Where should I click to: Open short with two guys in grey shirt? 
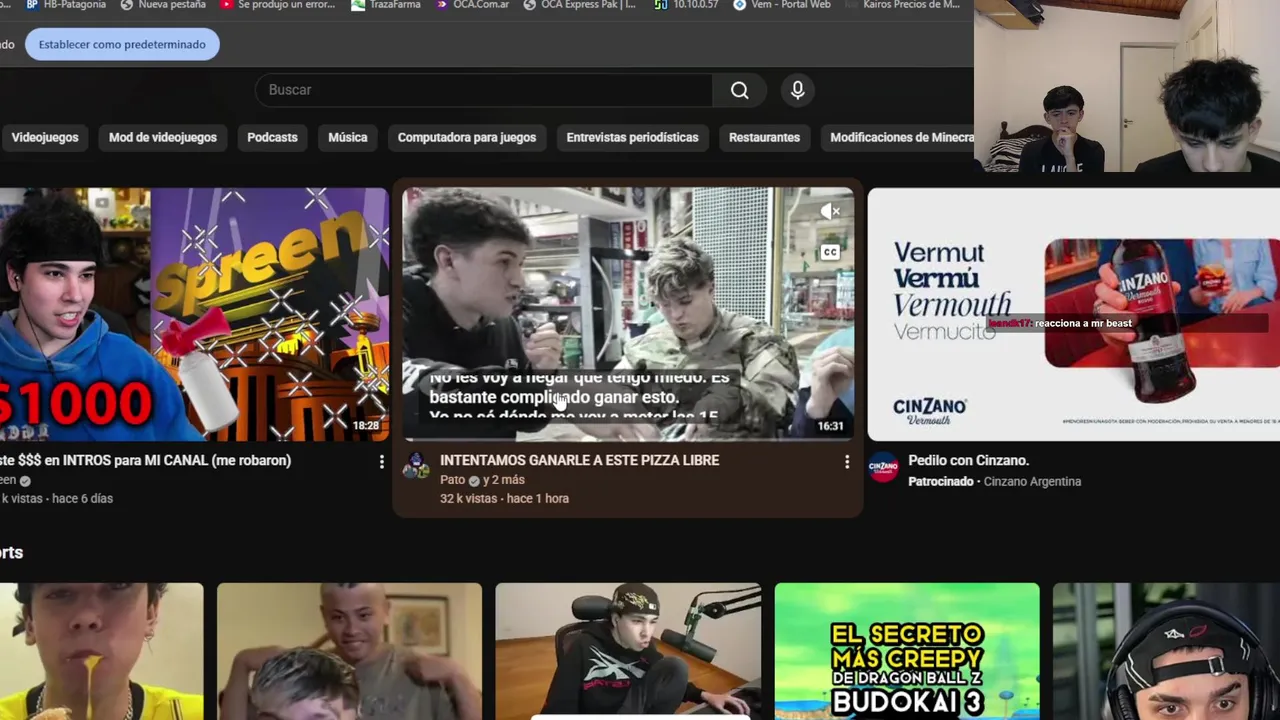349,651
